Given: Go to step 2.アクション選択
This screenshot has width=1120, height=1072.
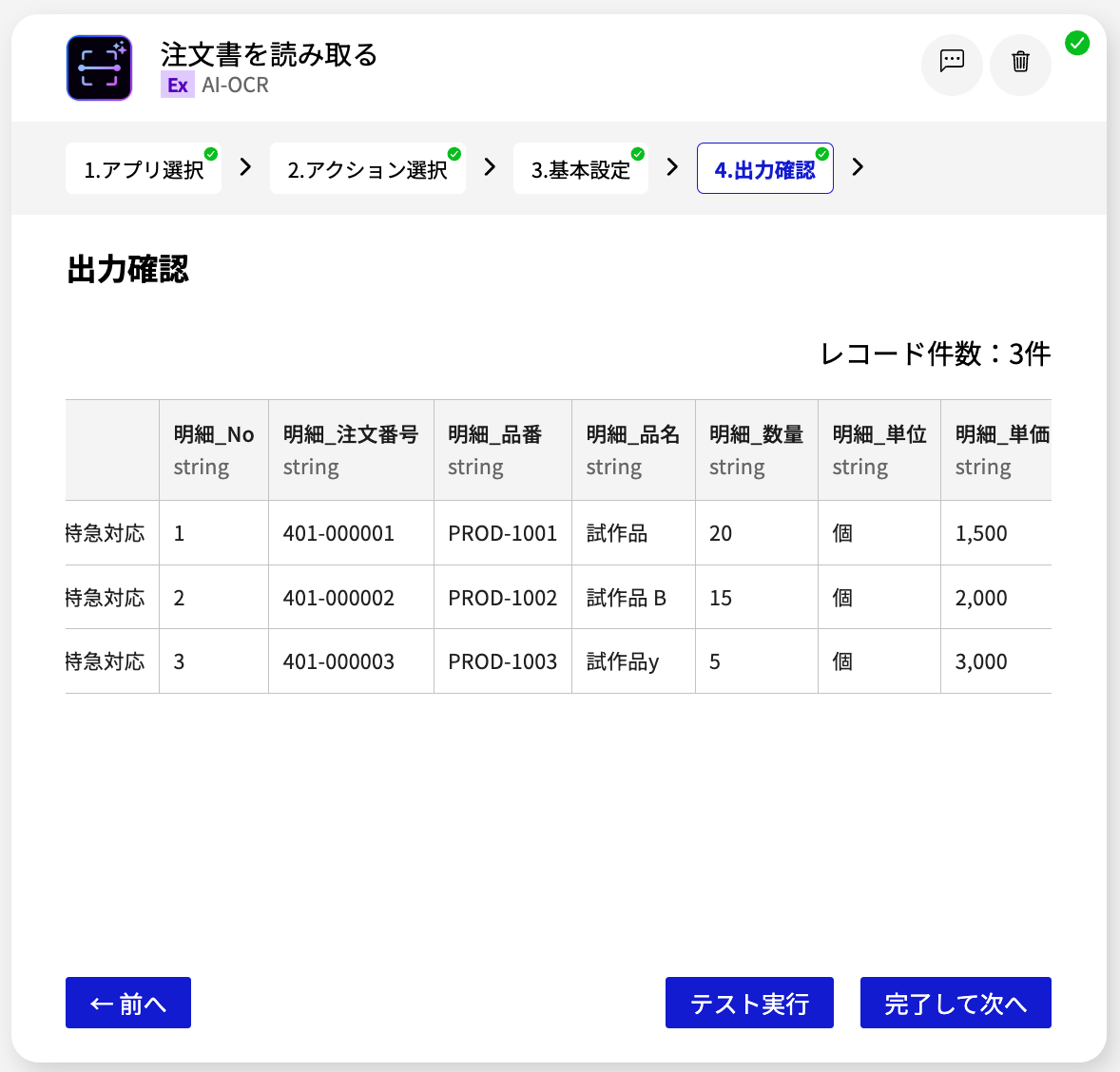Looking at the screenshot, I should pos(368,168).
